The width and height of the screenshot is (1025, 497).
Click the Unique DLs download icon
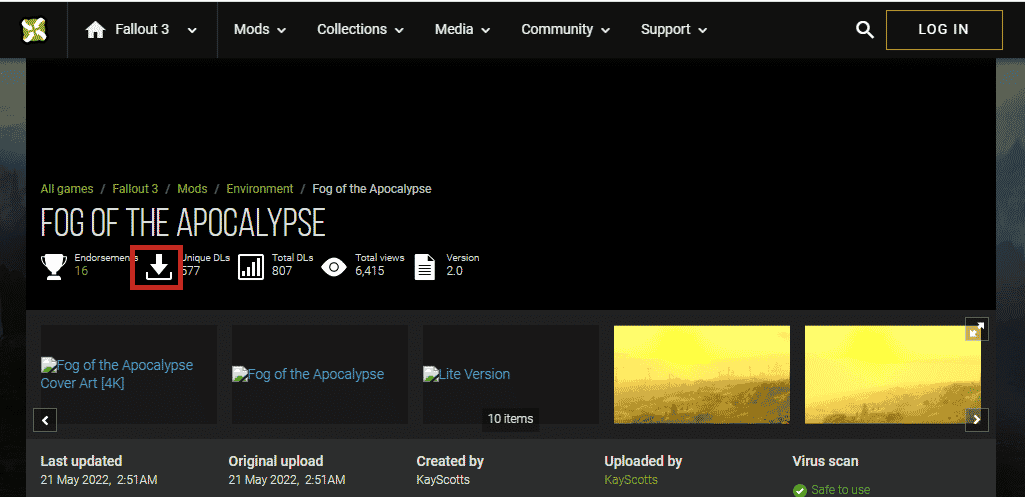click(x=157, y=267)
